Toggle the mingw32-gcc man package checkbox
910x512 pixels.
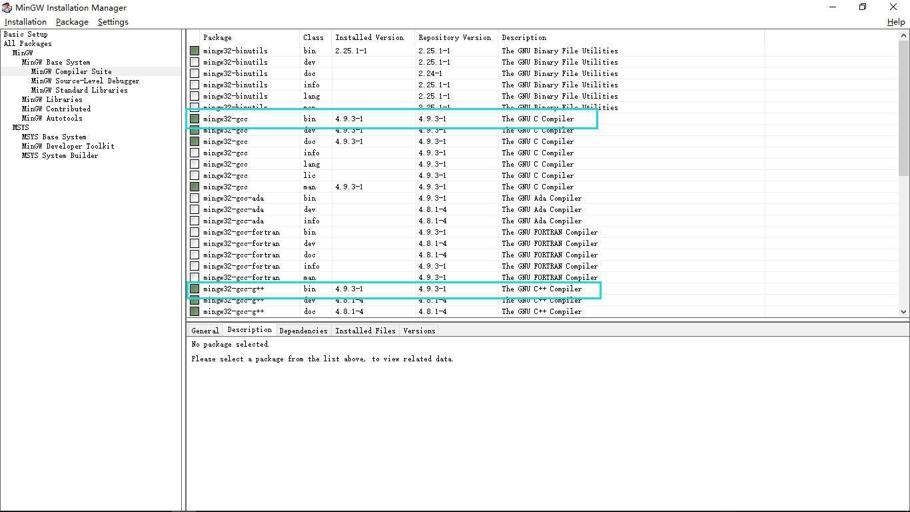(x=194, y=186)
